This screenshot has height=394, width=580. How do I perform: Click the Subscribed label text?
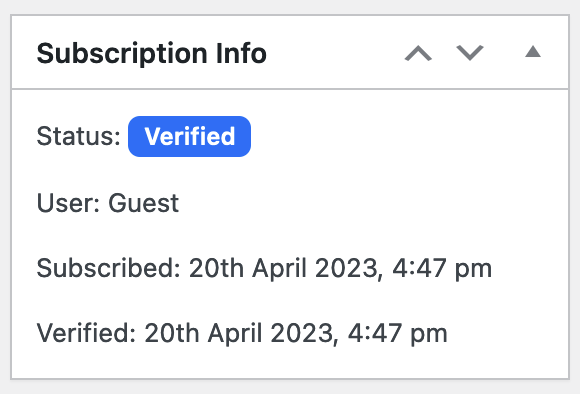click(x=108, y=268)
